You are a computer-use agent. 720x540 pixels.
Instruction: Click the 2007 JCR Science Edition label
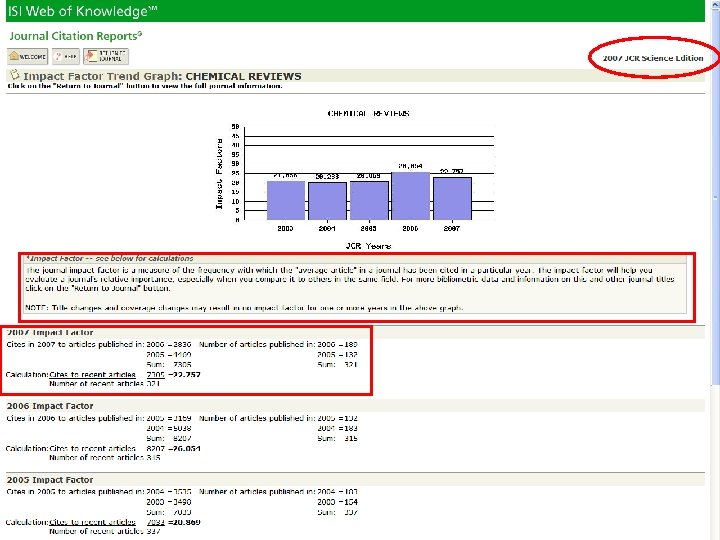(x=652, y=58)
